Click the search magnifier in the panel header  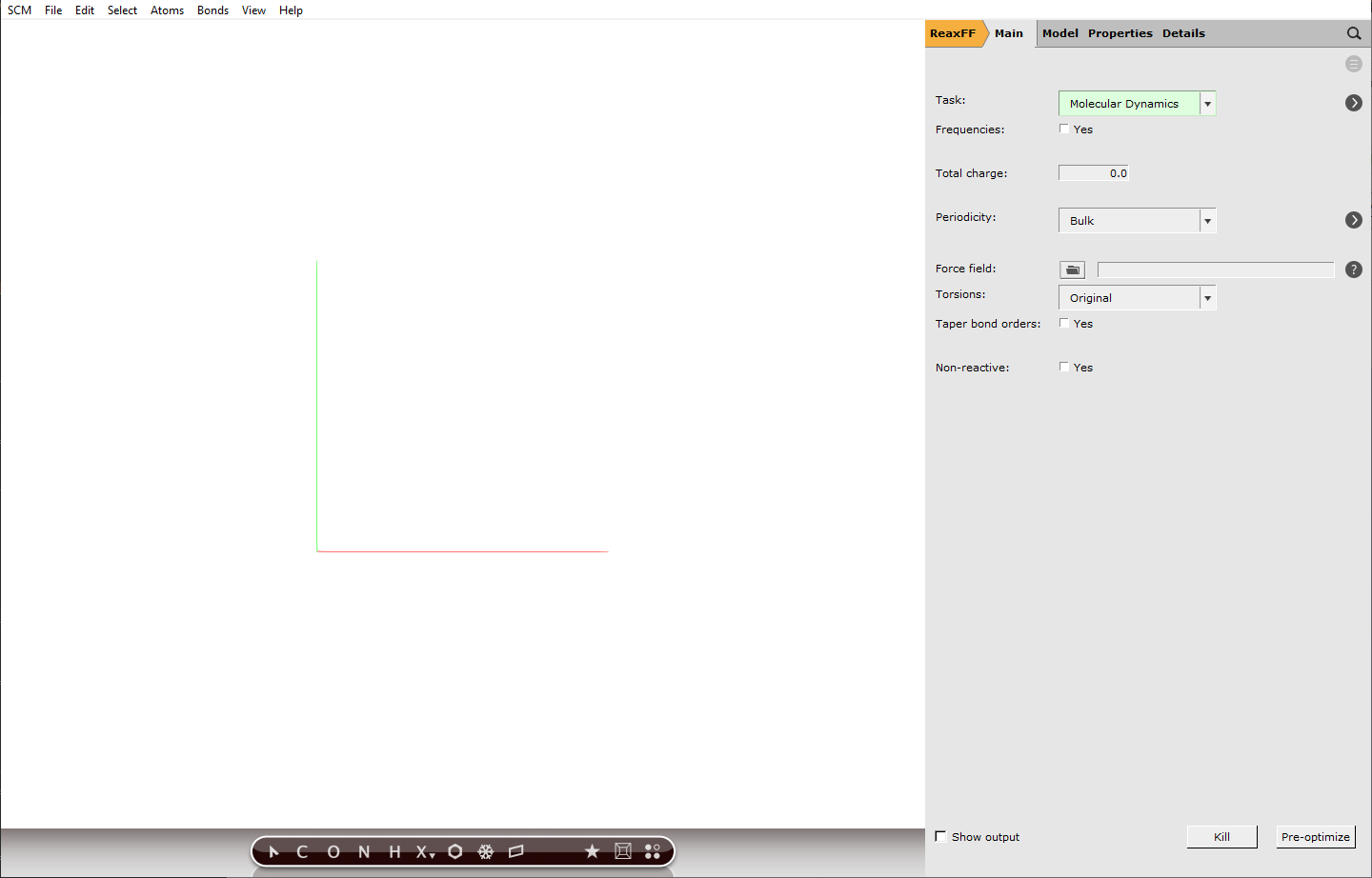(x=1354, y=32)
